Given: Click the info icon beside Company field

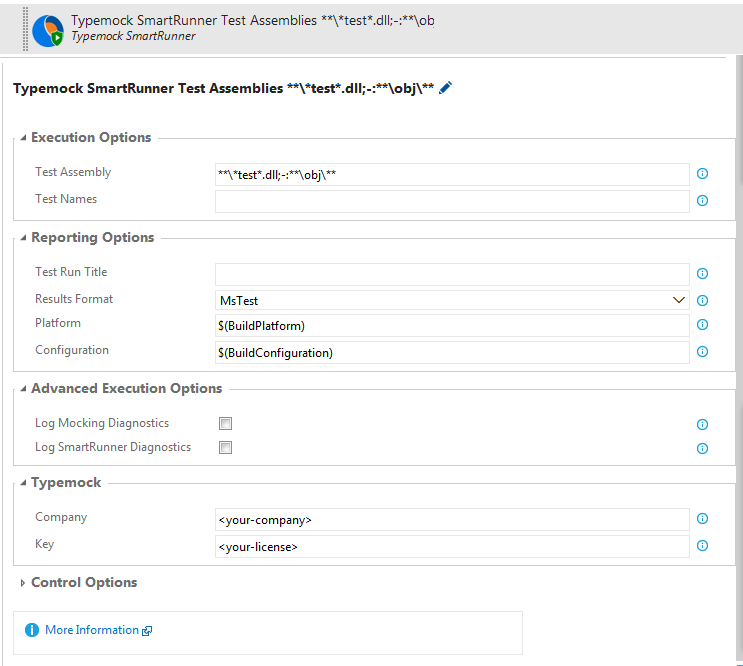Looking at the screenshot, I should 702,519.
